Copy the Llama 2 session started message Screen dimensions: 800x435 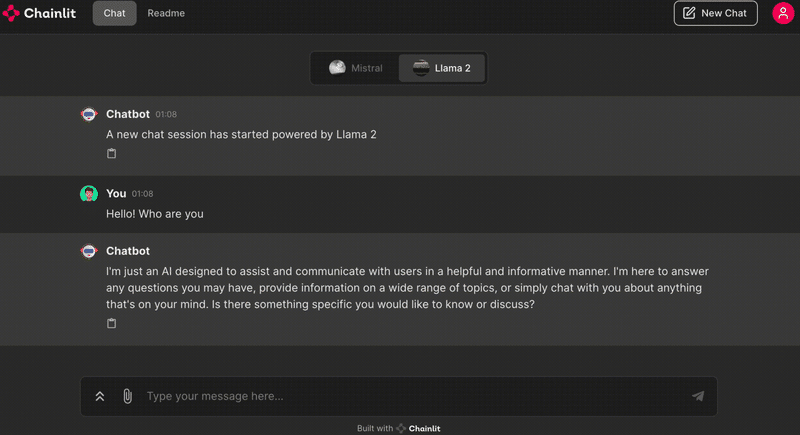point(111,153)
